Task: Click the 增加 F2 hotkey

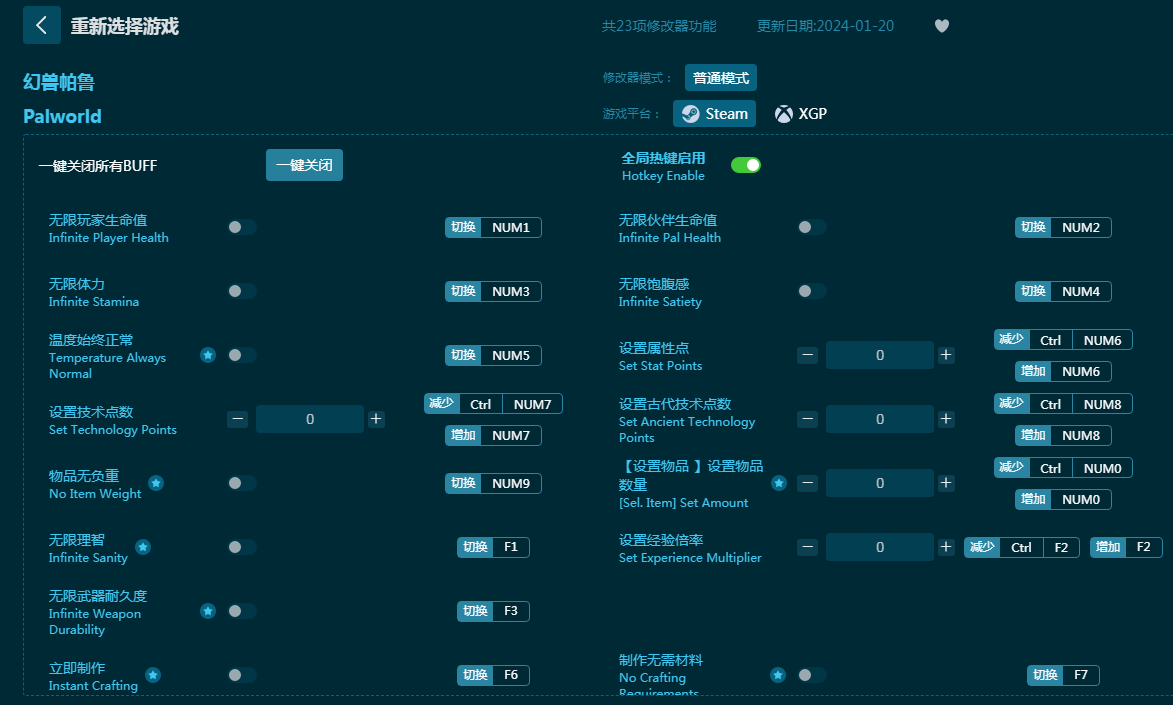Action: point(1126,547)
